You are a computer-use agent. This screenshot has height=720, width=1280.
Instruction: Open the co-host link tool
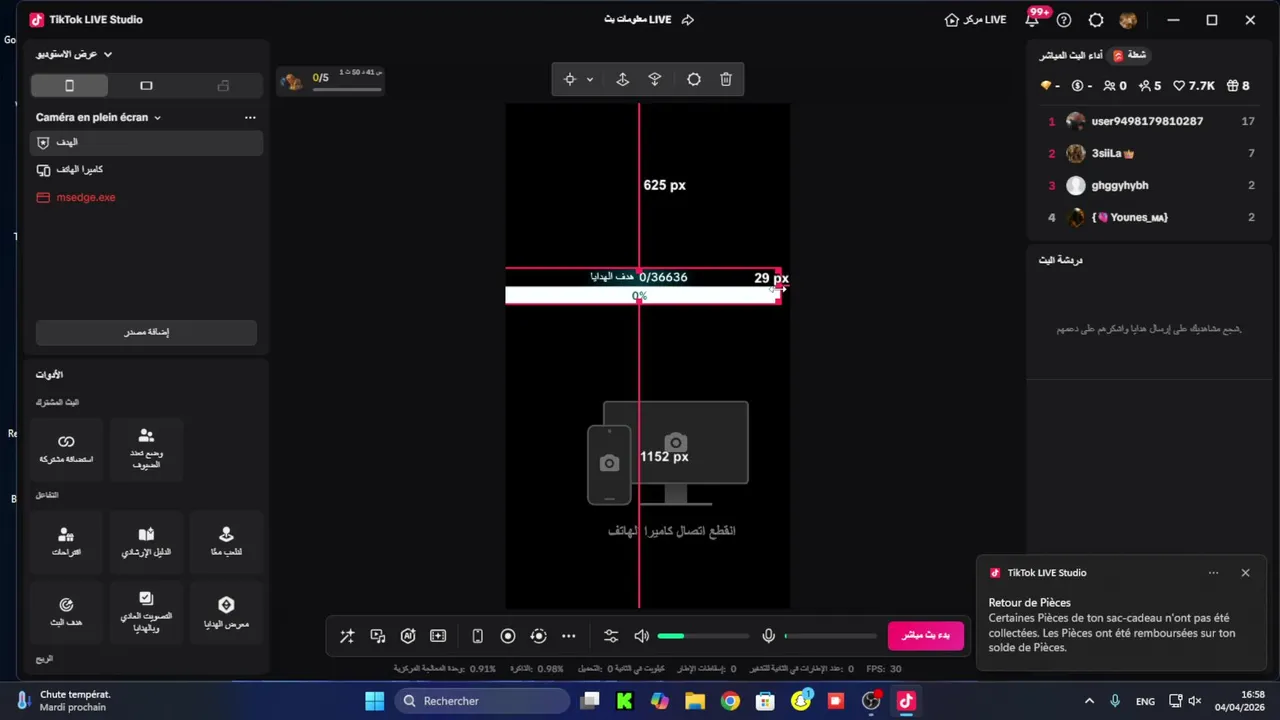[66, 449]
